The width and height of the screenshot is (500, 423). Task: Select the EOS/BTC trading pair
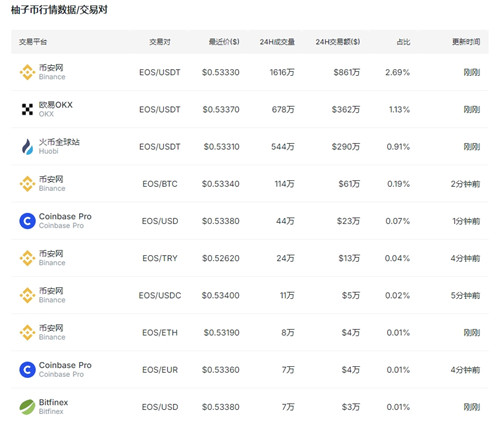[x=160, y=184]
